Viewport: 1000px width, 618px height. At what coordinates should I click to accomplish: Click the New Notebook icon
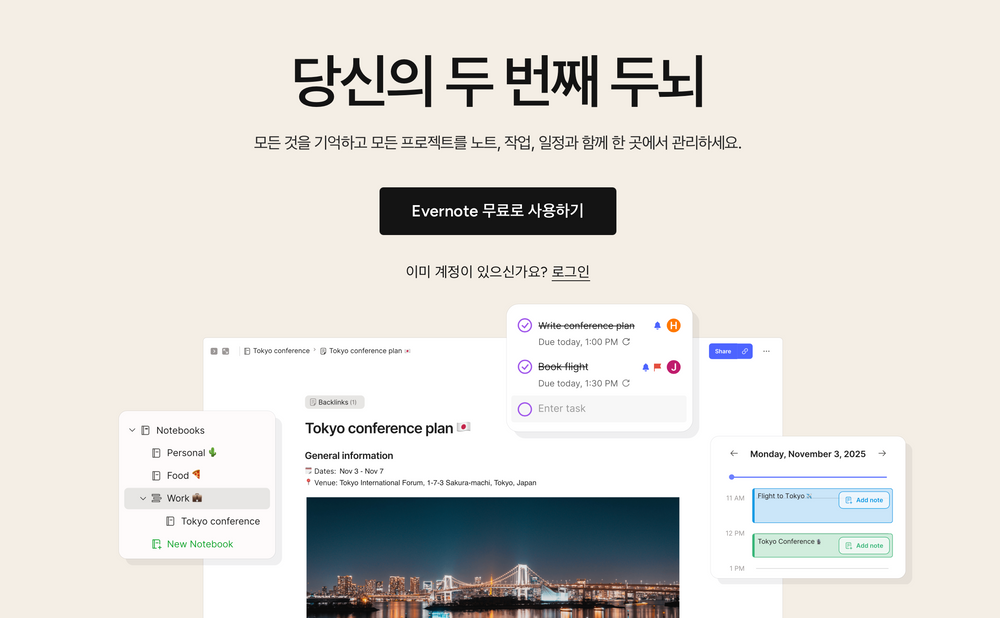point(156,544)
